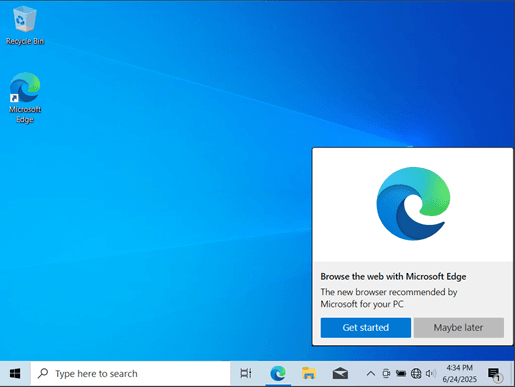Open the Action Center notifications icon

click(495, 374)
